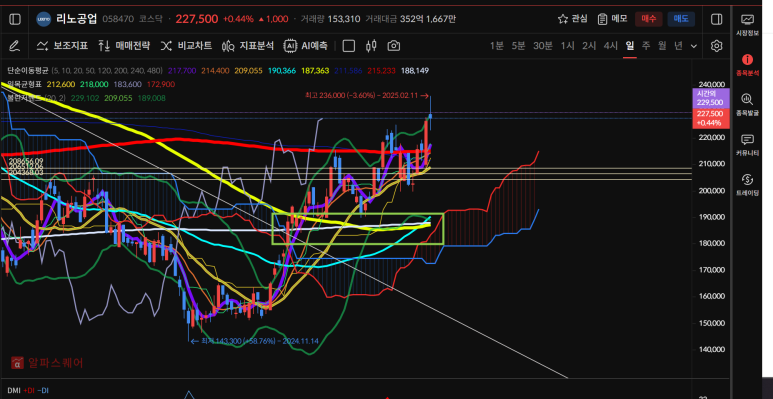Open 비교차트 compare chart tool
Viewport: 773px width, 399px height.
point(186,46)
